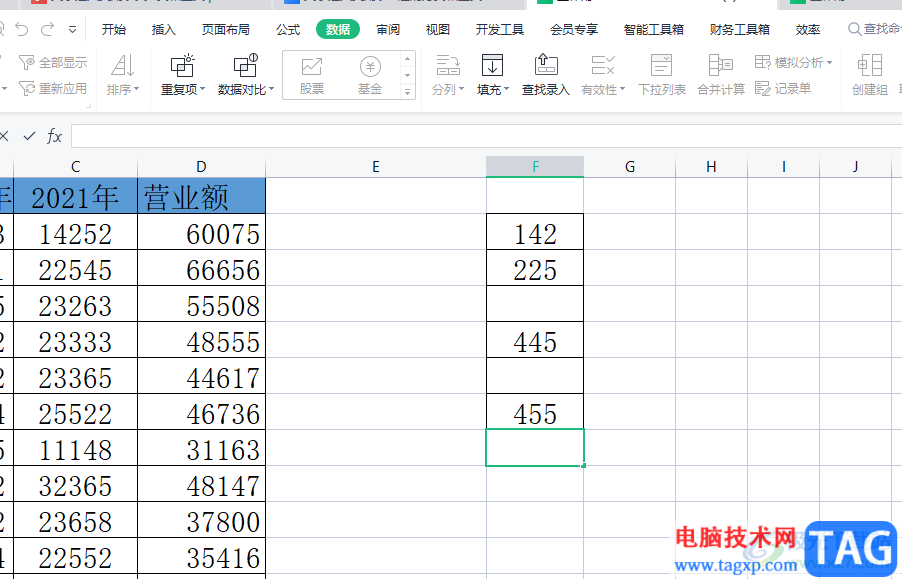Open the 视图 tab
Viewport: 902px width, 579px height.
tap(438, 29)
